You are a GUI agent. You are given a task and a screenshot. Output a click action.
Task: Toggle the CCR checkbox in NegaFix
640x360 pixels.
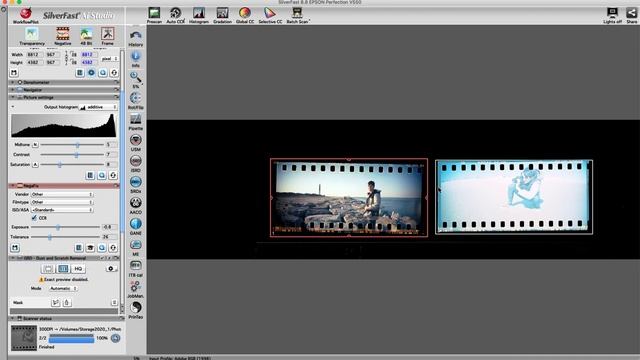pos(34,218)
